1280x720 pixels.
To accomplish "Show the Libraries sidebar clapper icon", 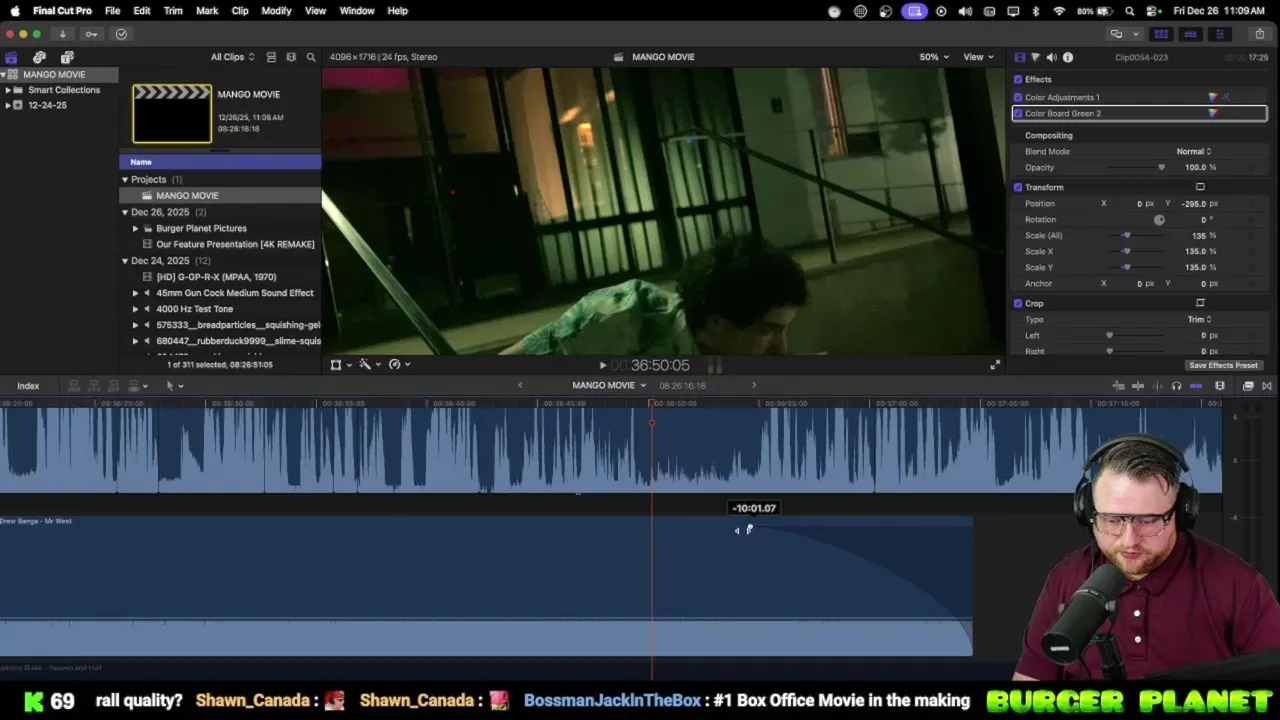I will tap(11, 57).
